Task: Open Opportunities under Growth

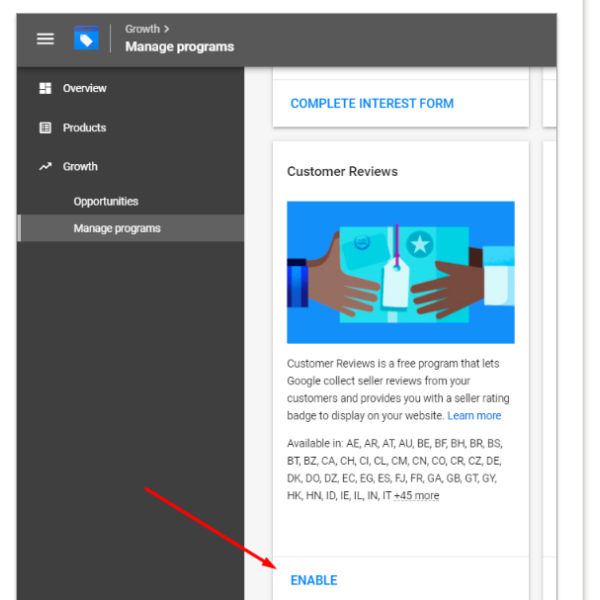Action: [x=105, y=201]
